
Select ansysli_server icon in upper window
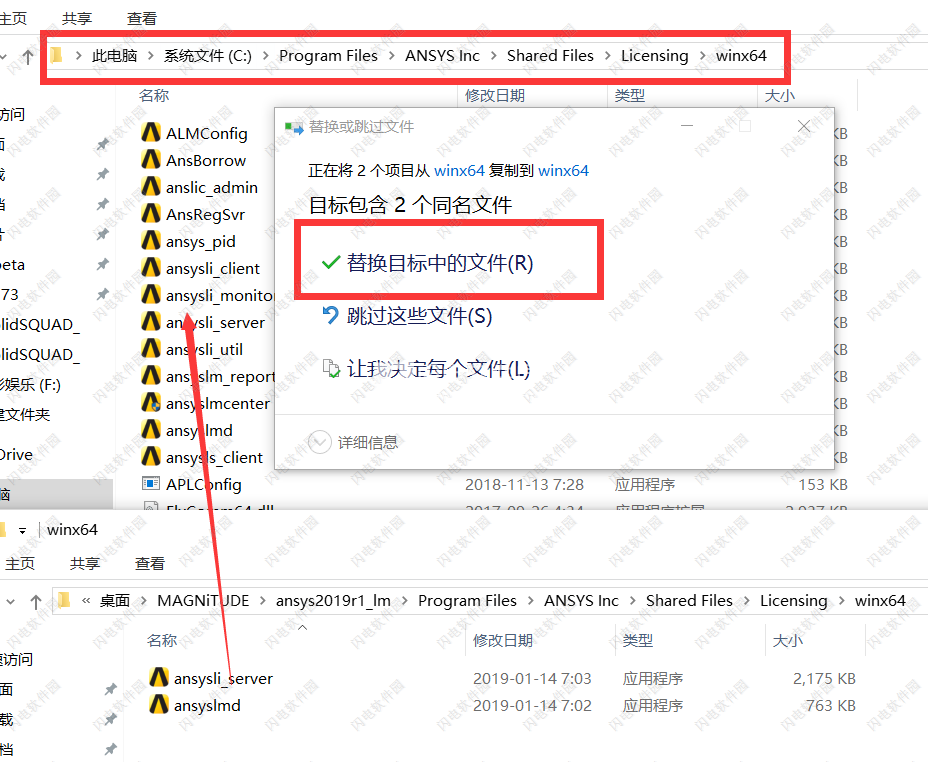tap(151, 322)
